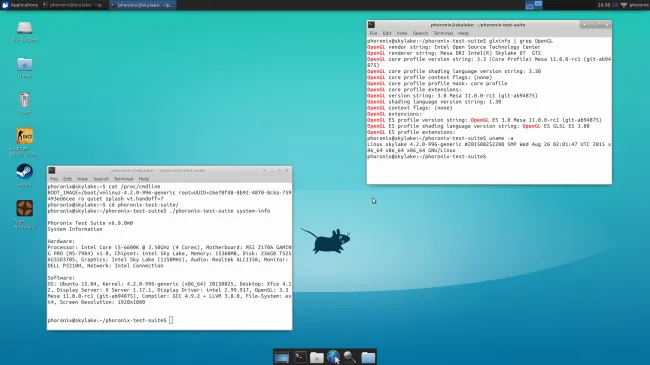Open File menu in glxinfo terminal
The image size is (650, 365).
(x=373, y=33)
